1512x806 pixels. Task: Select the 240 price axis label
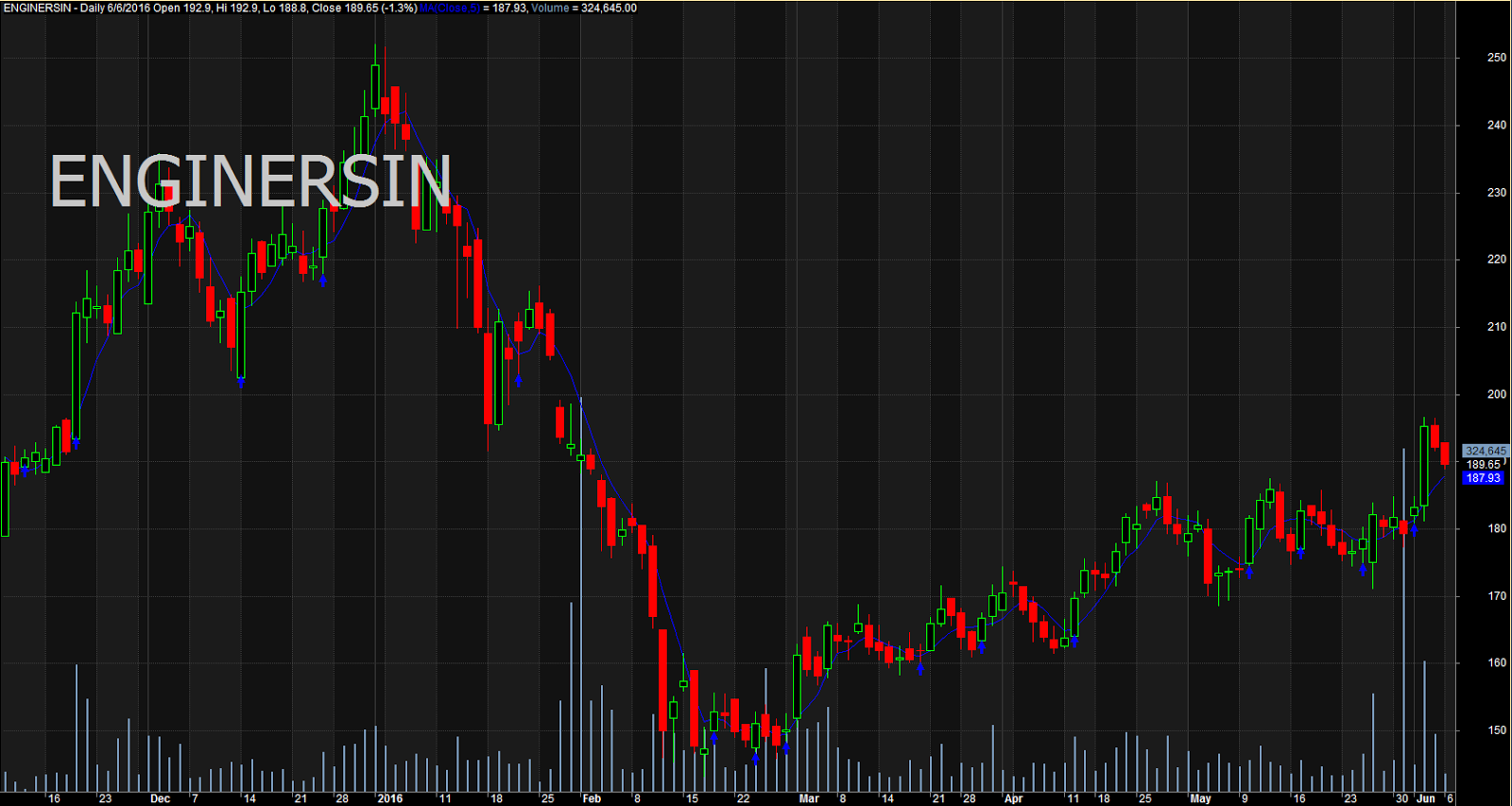pos(1497,125)
